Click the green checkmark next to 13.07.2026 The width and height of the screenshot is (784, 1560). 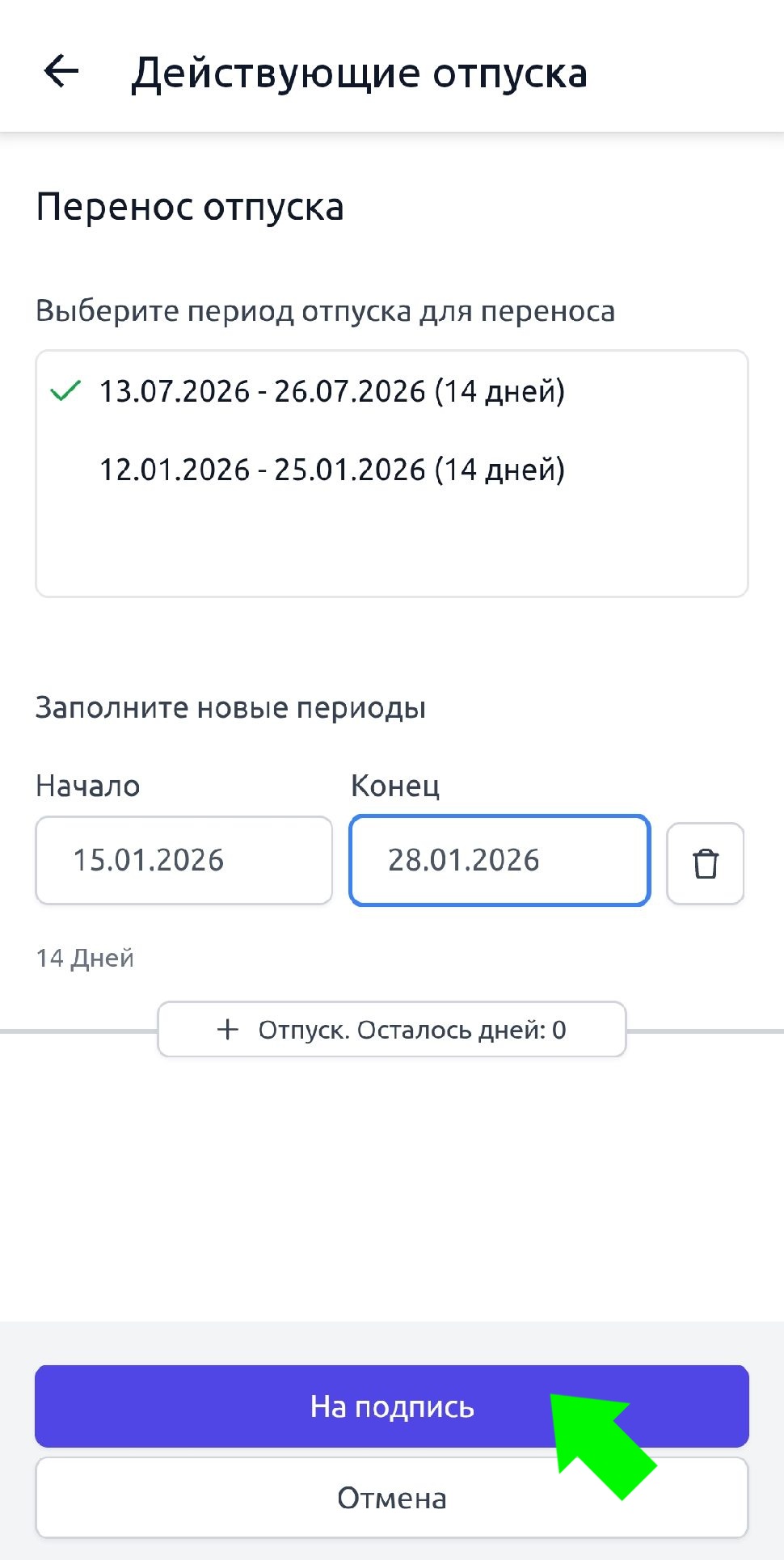[x=65, y=391]
